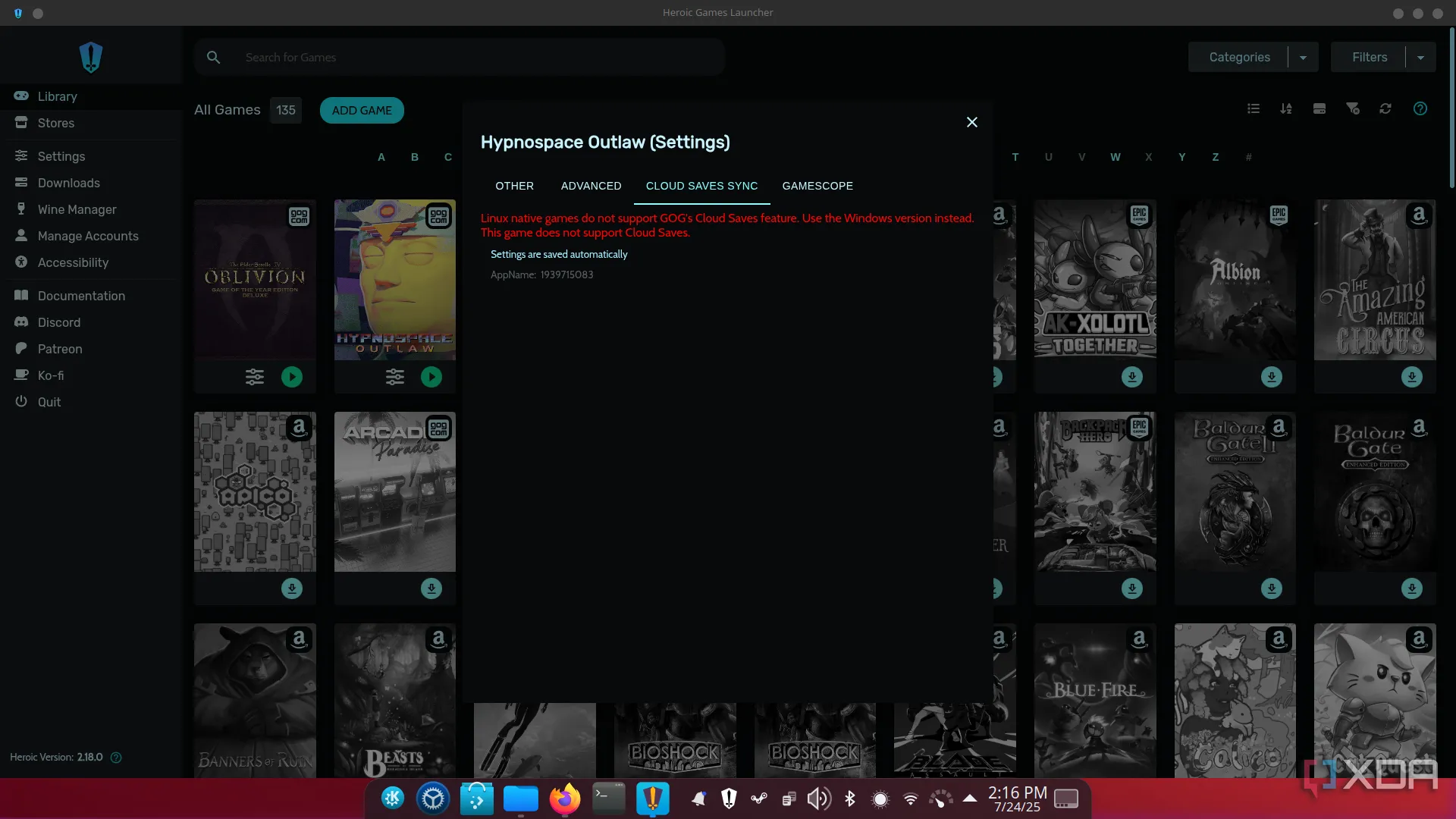Screen dimensions: 1456x819
Task: Open Bluetooth tray icon
Action: point(850,799)
